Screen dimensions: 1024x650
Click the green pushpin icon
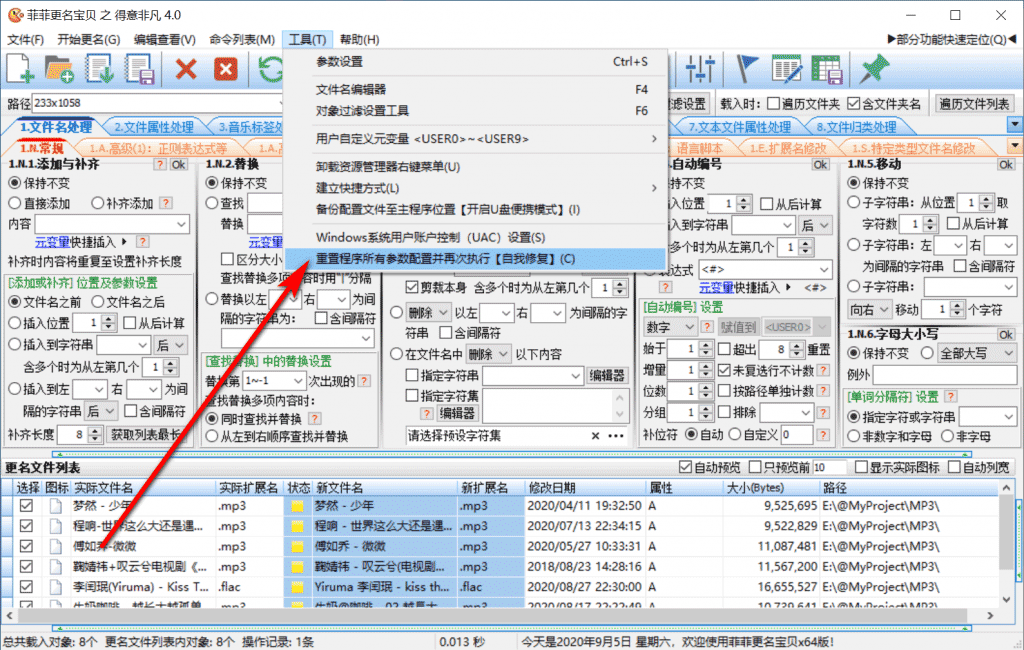point(874,69)
